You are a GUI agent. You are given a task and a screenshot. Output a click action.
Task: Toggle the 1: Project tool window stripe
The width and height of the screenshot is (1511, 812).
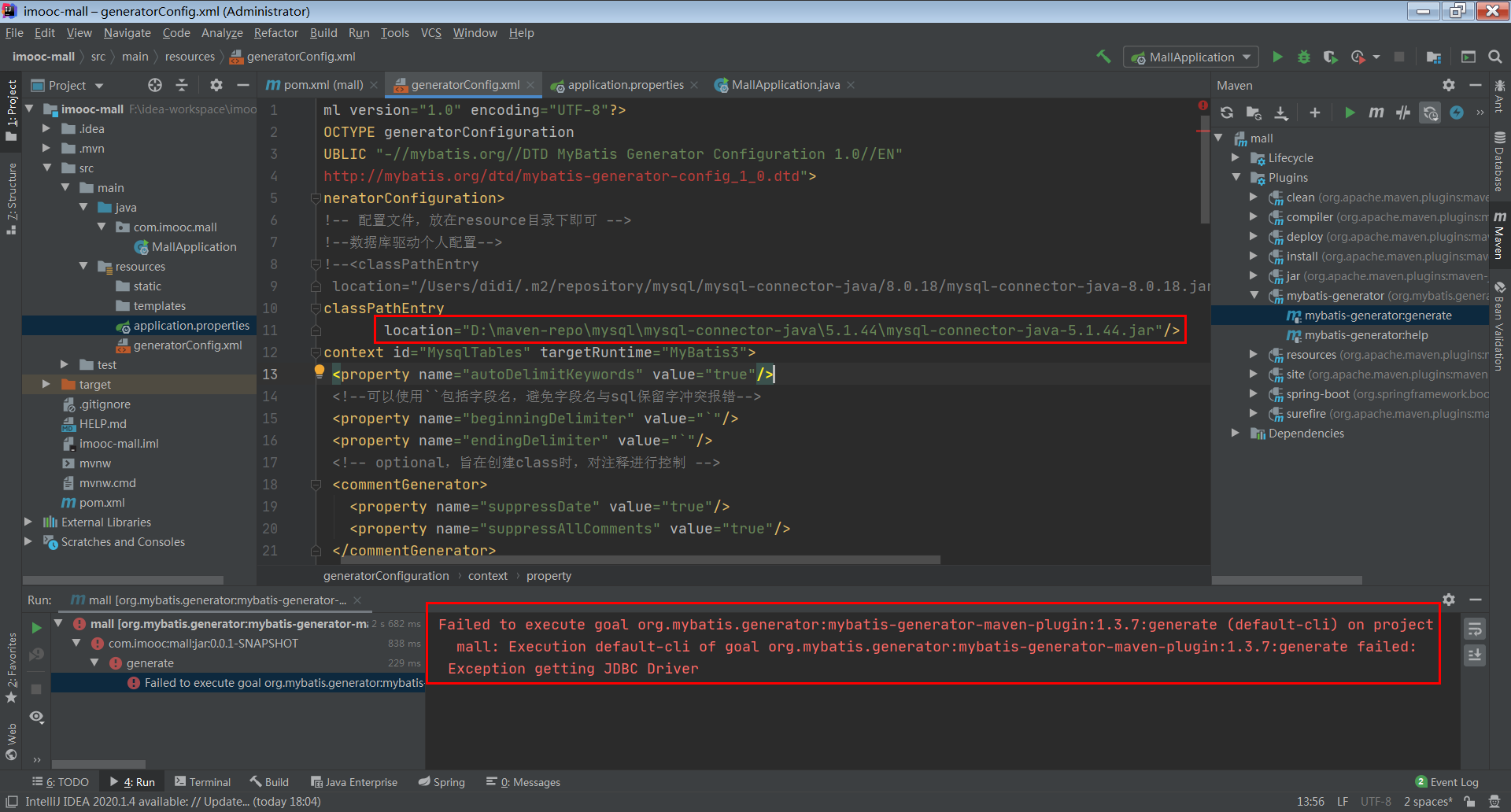[x=11, y=110]
